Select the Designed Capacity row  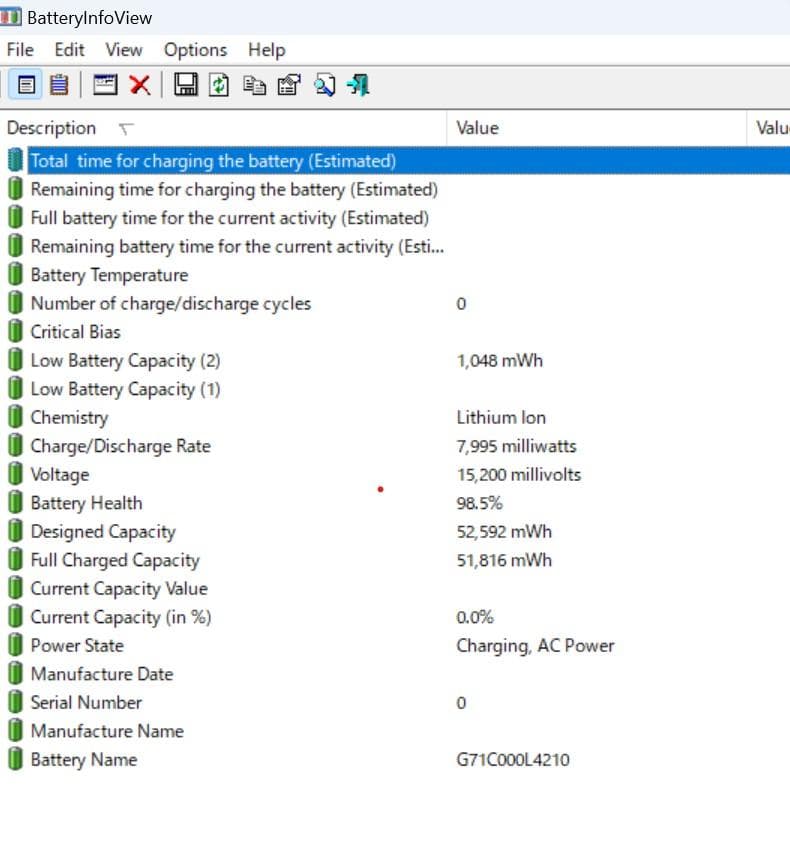click(x=102, y=532)
